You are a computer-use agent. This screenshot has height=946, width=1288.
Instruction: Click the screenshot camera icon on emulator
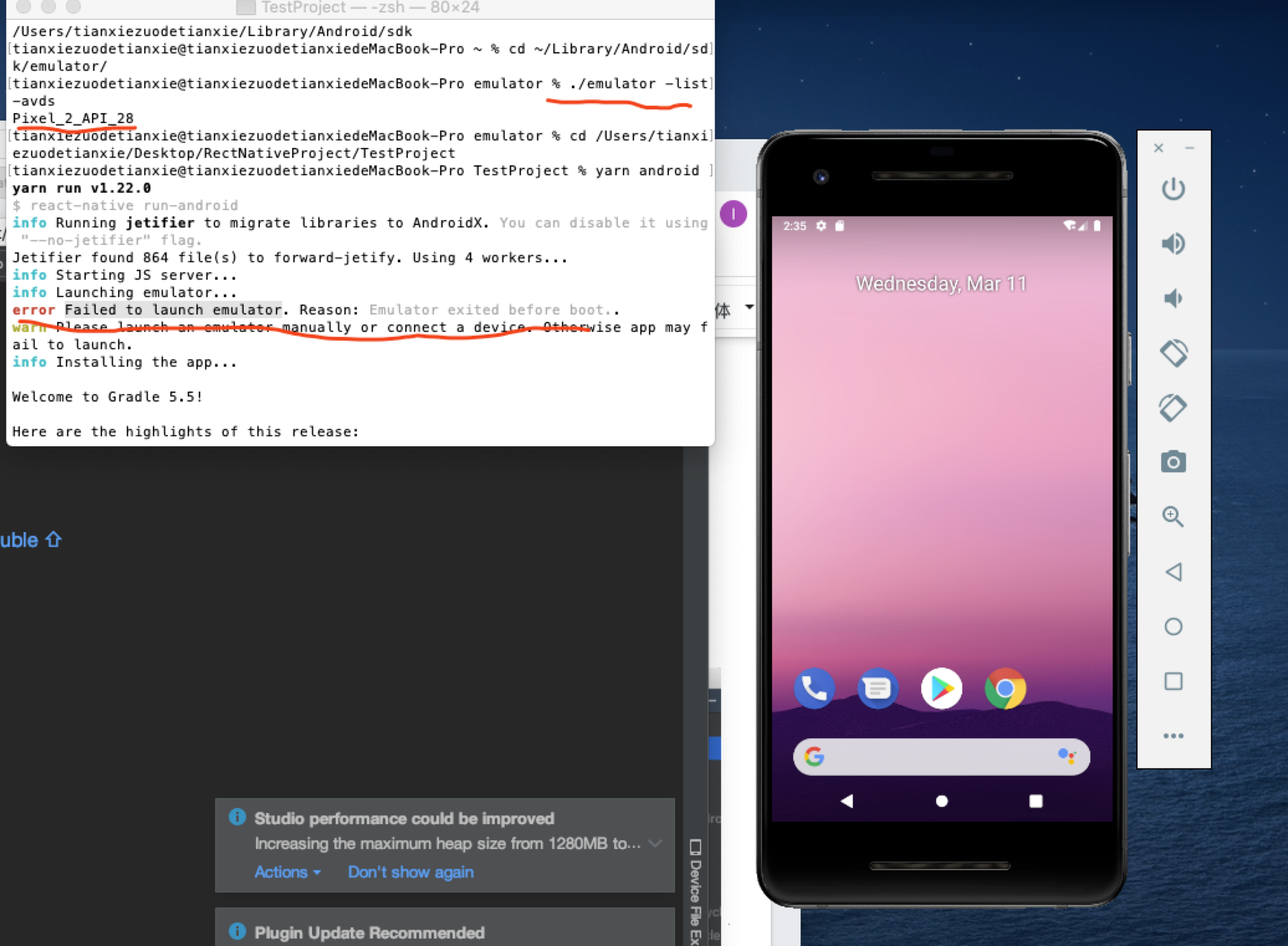pos(1173,462)
